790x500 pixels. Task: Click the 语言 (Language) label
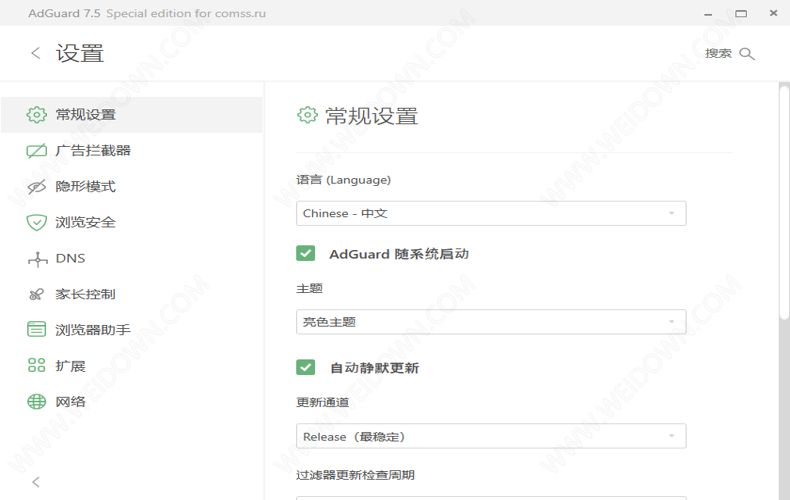pos(344,180)
